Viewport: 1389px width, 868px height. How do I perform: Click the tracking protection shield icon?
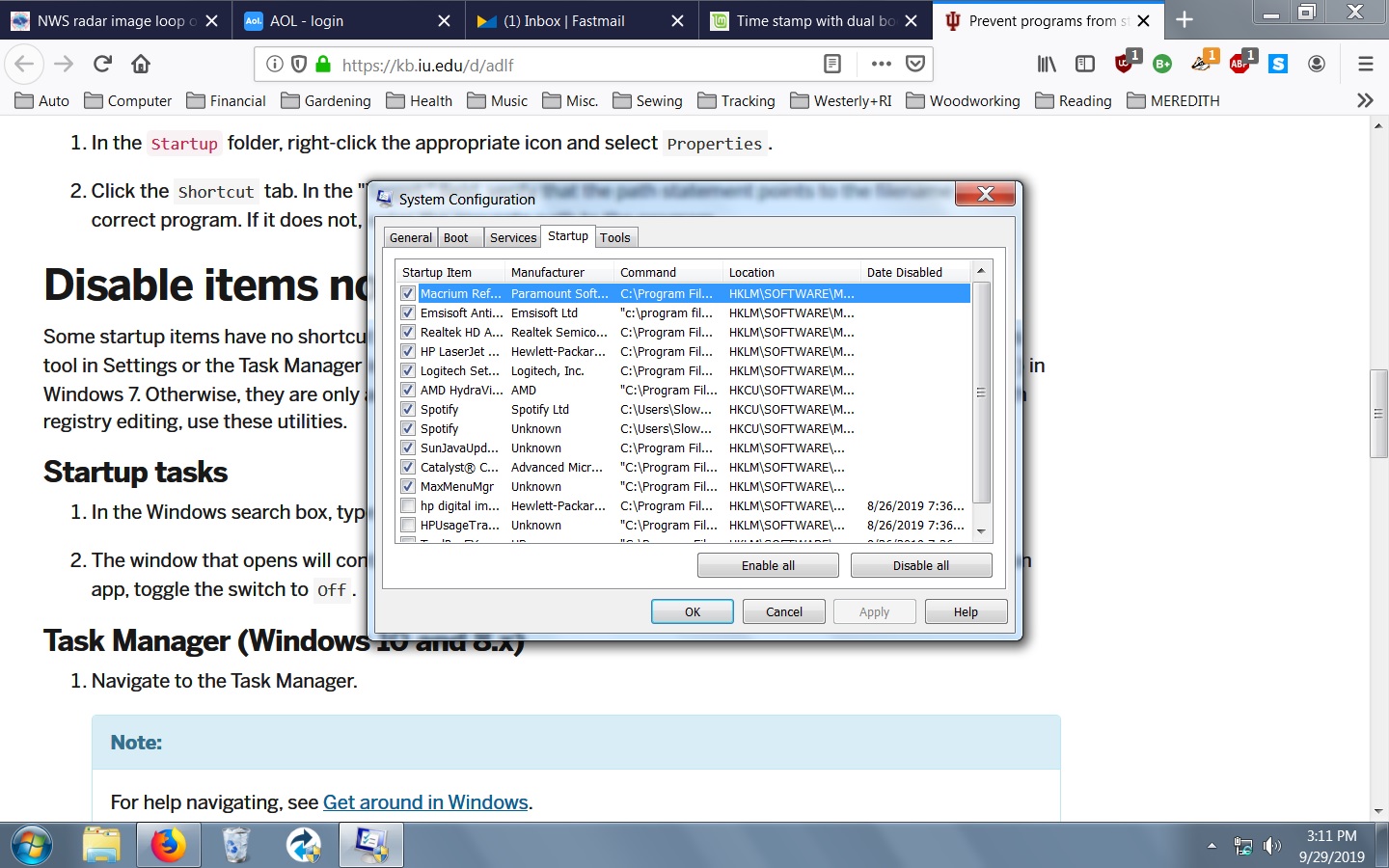299,65
